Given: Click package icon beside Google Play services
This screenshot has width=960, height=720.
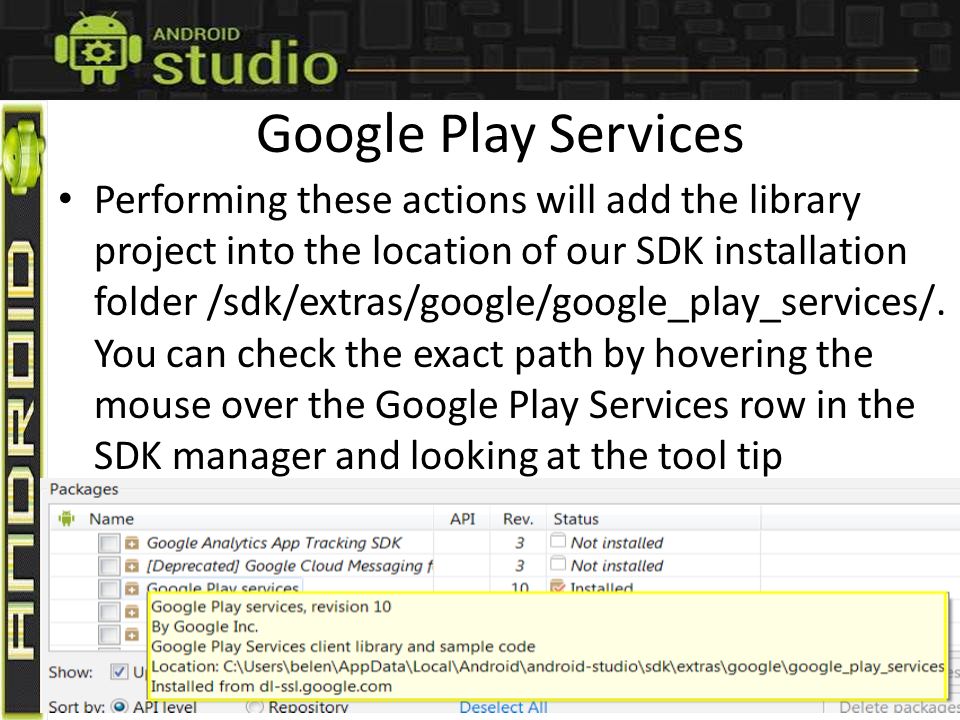Looking at the screenshot, I should point(132,589).
